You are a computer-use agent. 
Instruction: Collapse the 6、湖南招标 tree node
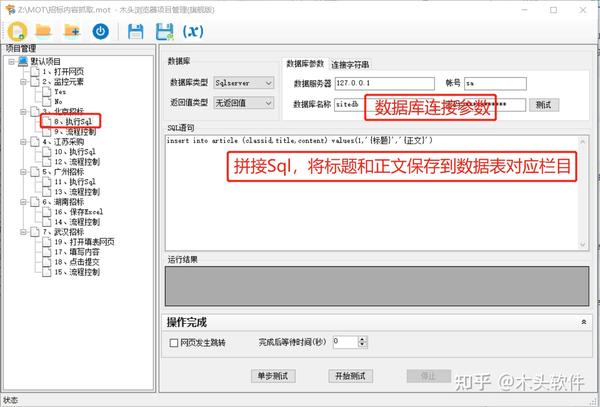pyautogui.click(x=23, y=202)
